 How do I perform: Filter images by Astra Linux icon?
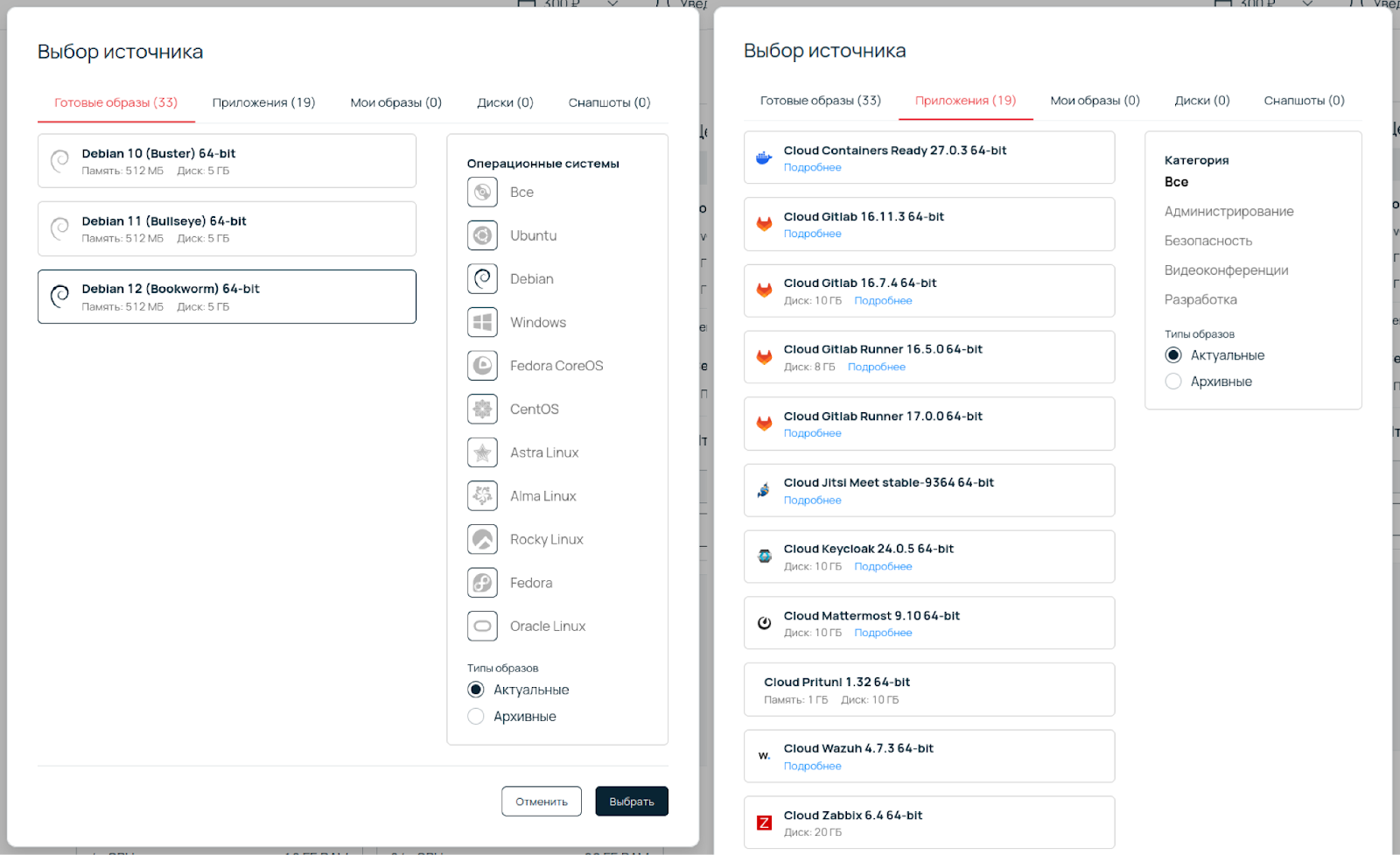(482, 452)
